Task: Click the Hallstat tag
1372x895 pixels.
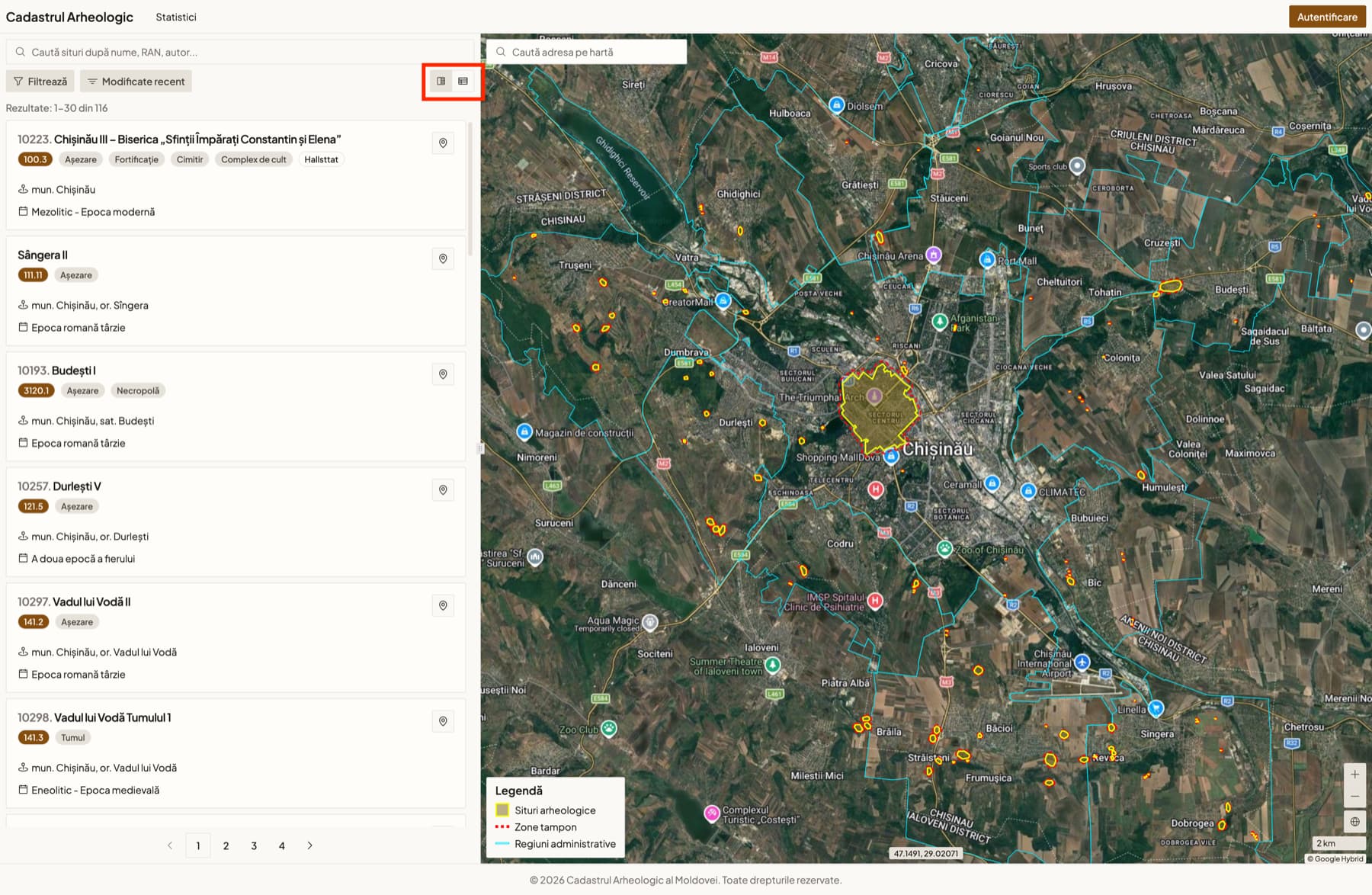Action: pyautogui.click(x=321, y=159)
